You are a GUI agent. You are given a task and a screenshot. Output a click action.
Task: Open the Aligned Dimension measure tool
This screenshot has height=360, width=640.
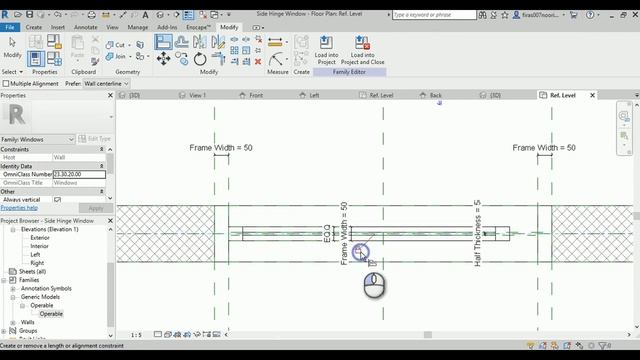coord(275,42)
